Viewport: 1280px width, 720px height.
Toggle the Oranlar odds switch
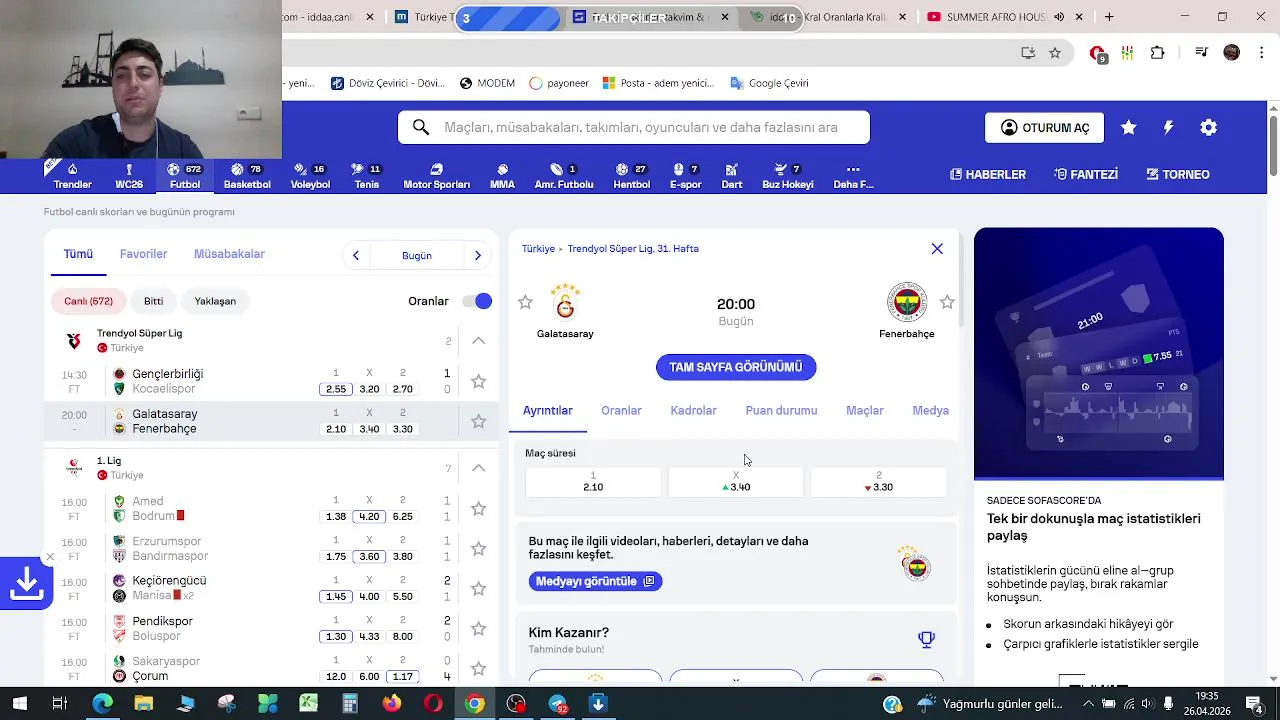tap(477, 301)
